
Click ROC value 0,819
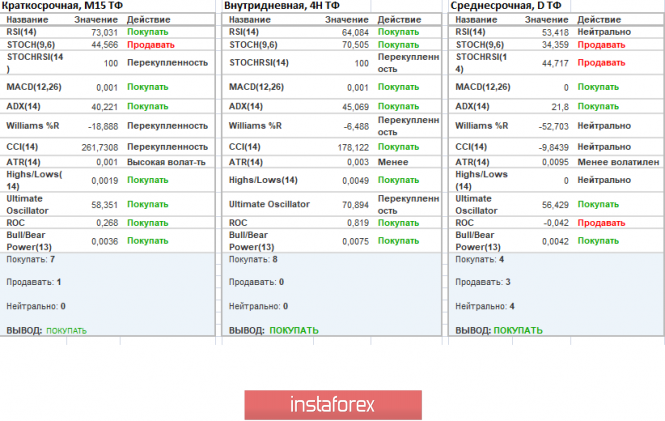pos(358,223)
